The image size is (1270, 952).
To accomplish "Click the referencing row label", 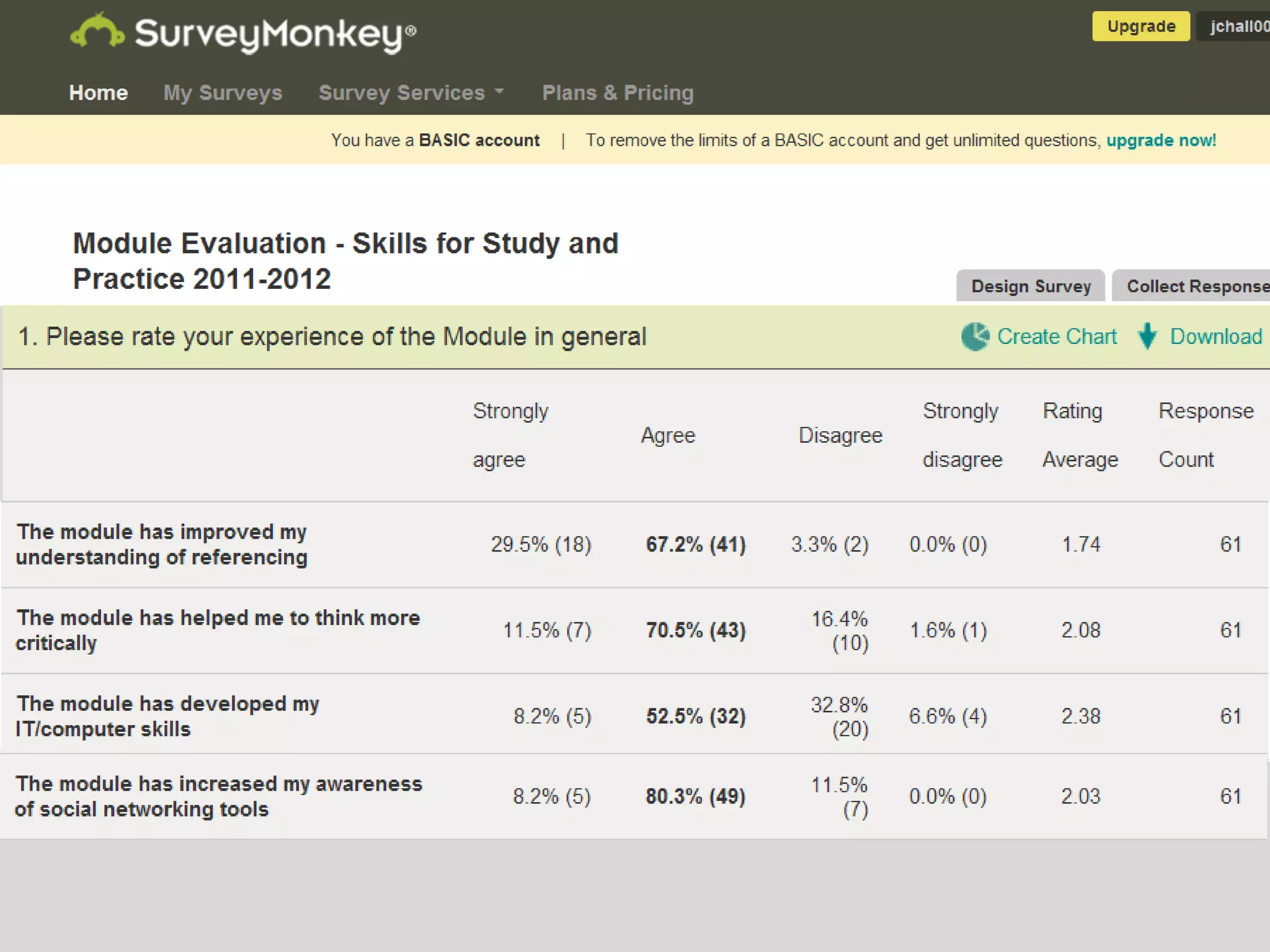I will [x=162, y=544].
